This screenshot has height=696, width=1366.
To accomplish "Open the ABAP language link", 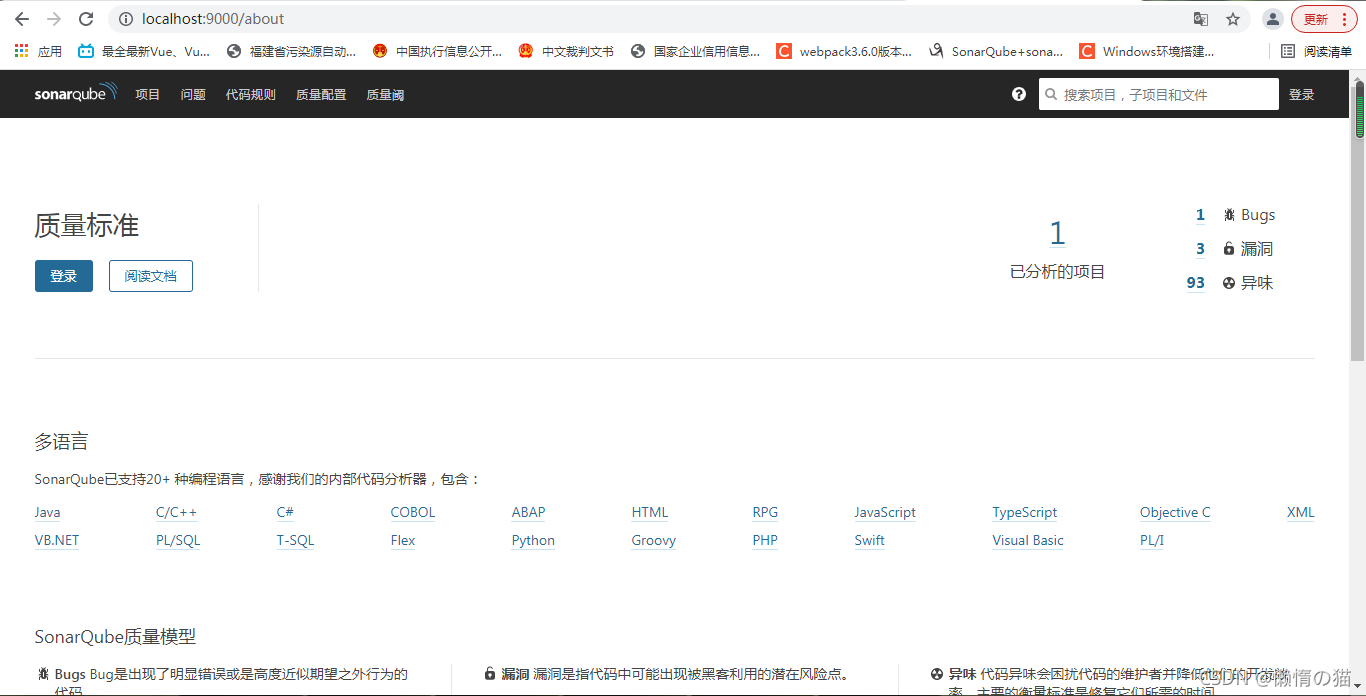I will (x=528, y=512).
